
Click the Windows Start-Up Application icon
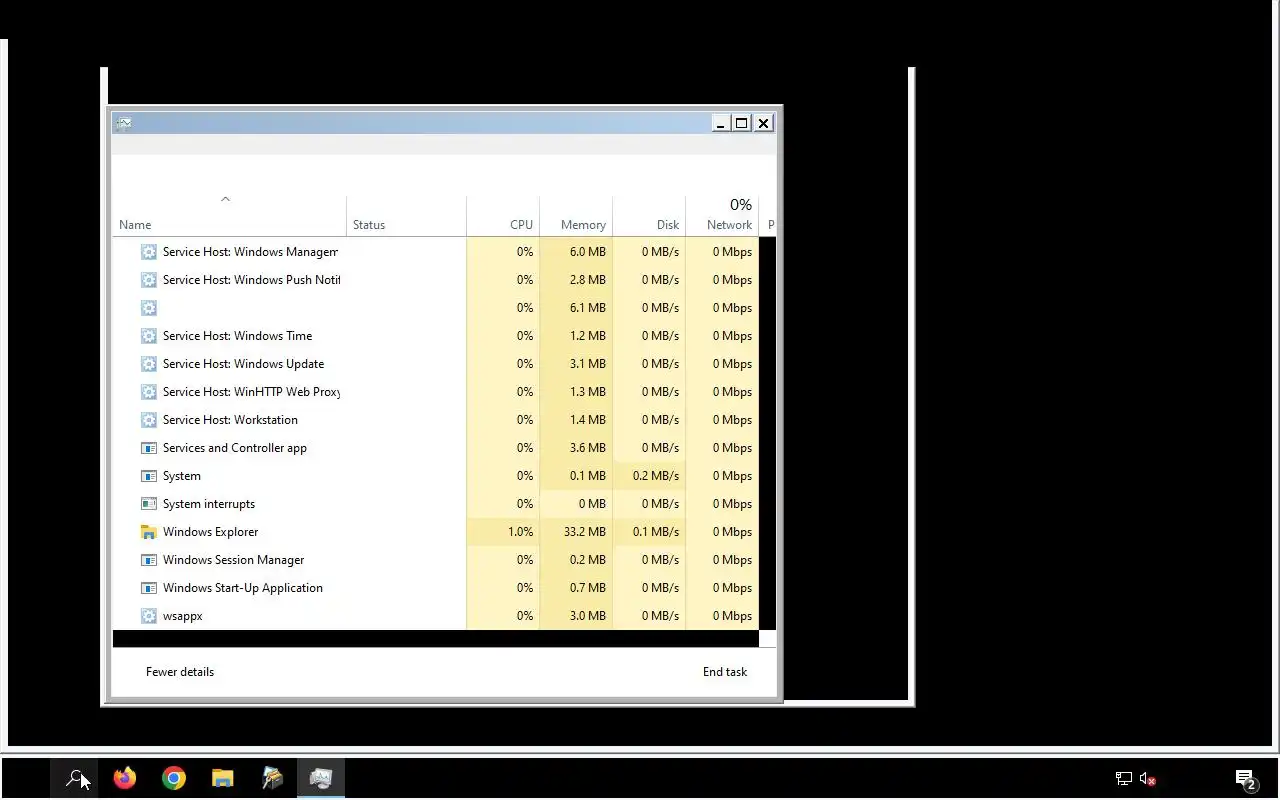click(149, 588)
